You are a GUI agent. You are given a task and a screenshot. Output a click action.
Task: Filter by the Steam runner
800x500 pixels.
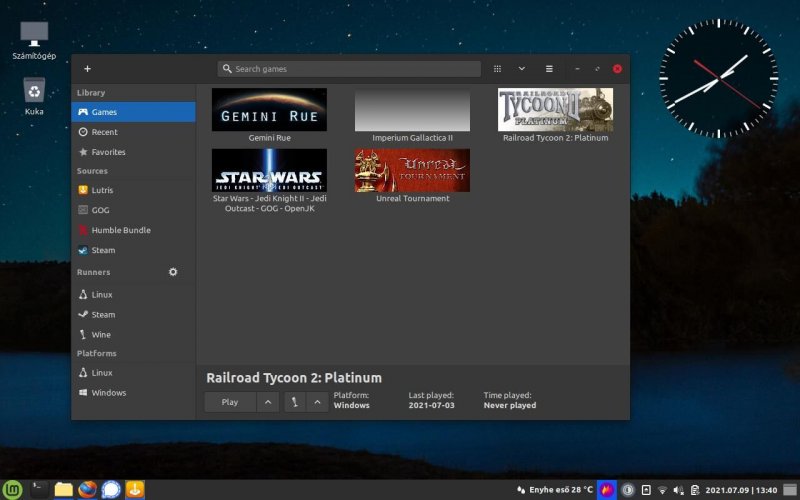tap(133, 314)
